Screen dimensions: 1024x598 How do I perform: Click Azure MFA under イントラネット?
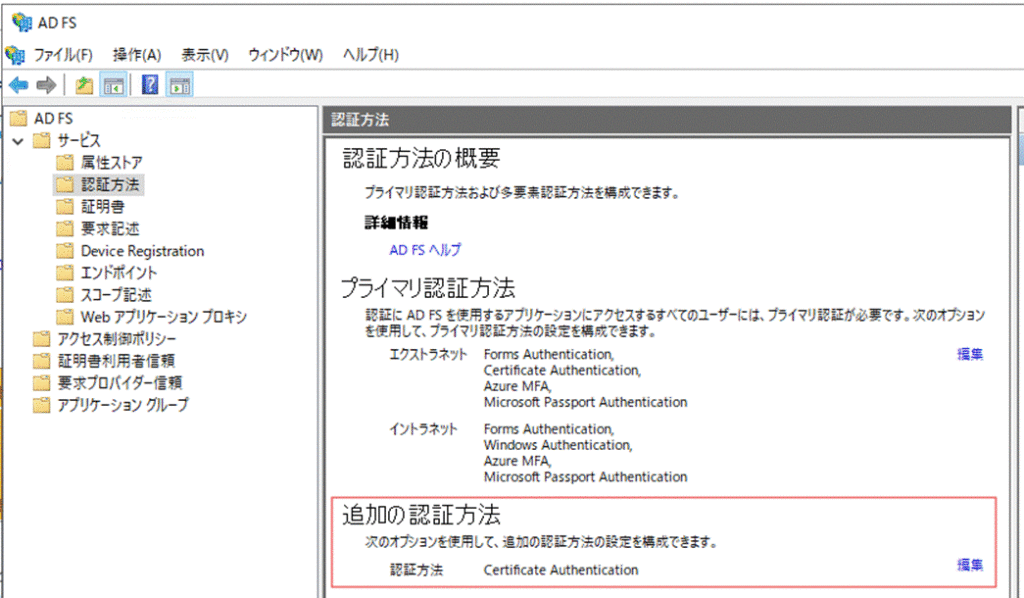pyautogui.click(x=518, y=461)
